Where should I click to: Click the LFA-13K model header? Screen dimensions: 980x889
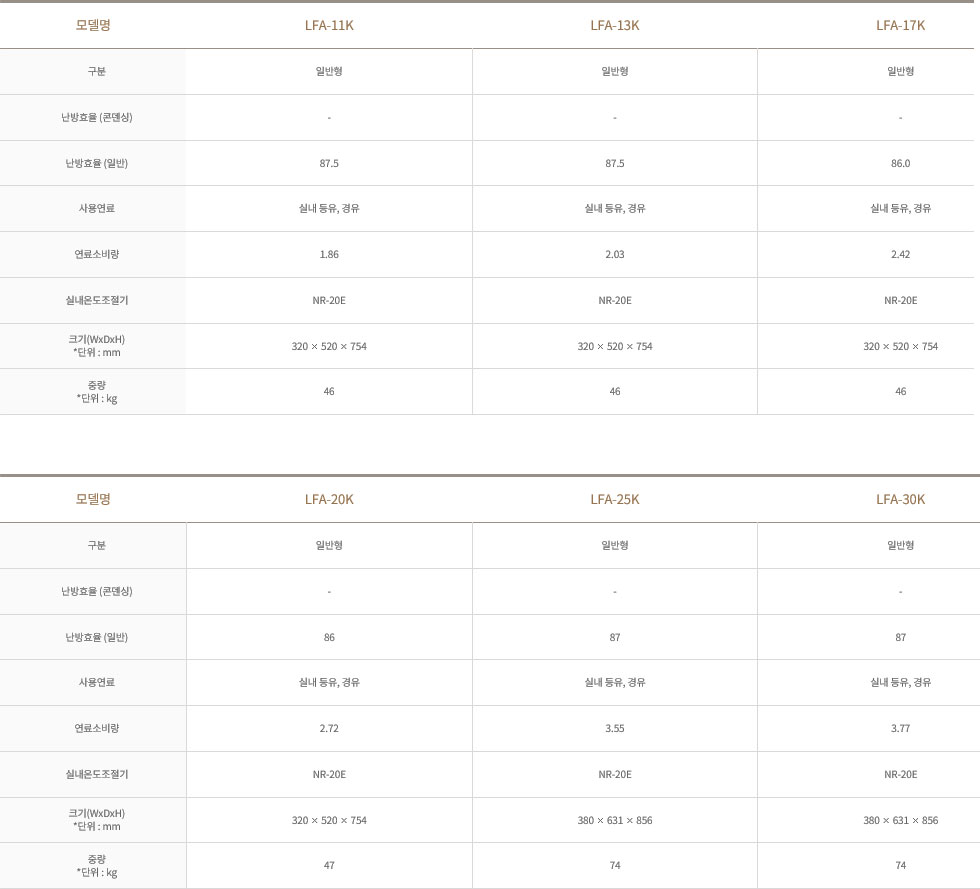[614, 26]
